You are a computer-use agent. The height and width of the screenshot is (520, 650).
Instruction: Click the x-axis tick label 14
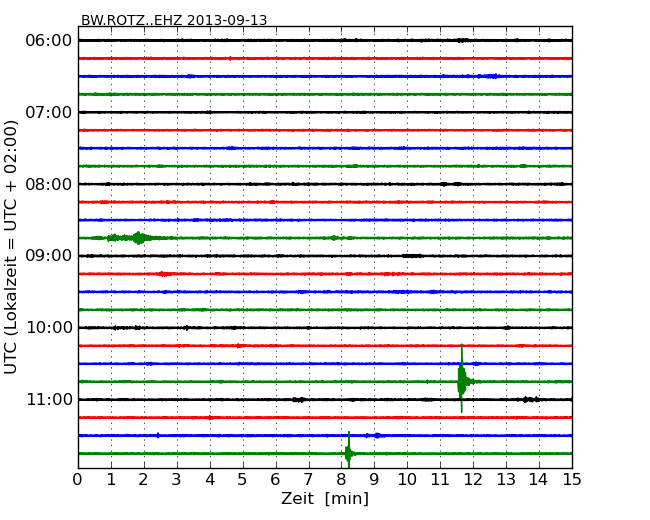(x=539, y=480)
